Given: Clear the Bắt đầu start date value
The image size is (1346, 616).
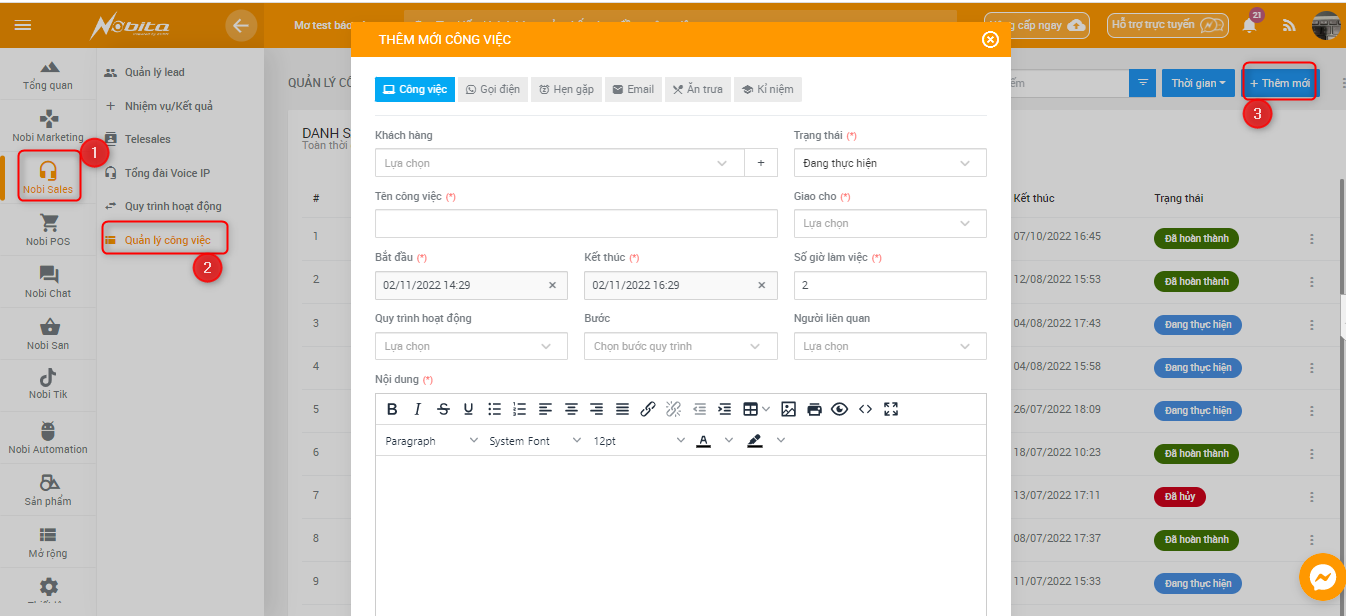Looking at the screenshot, I should [552, 285].
